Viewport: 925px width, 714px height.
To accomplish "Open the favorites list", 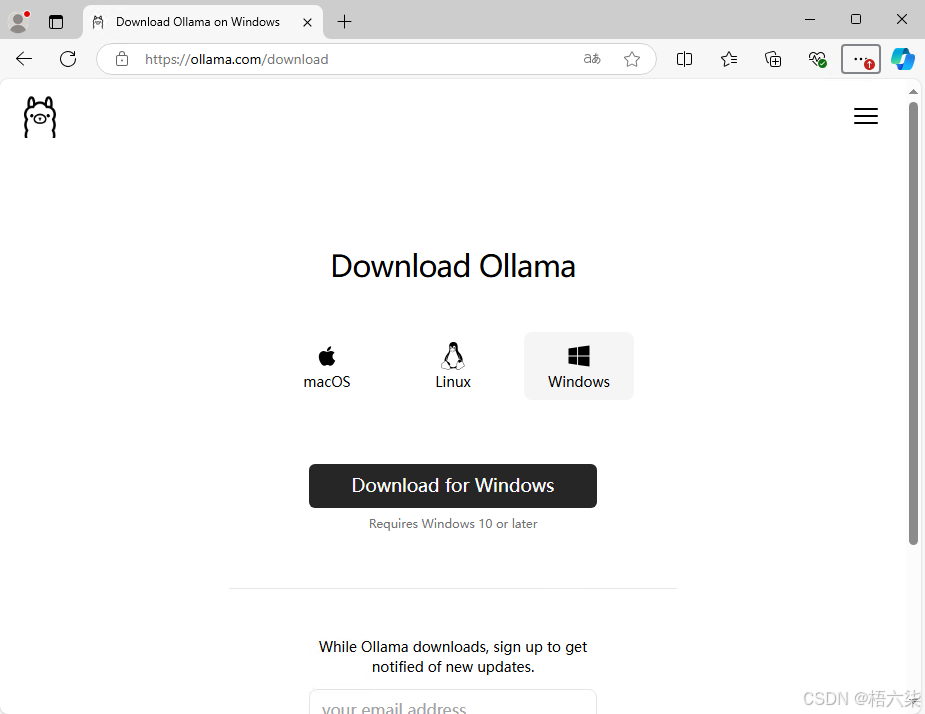I will click(x=729, y=59).
